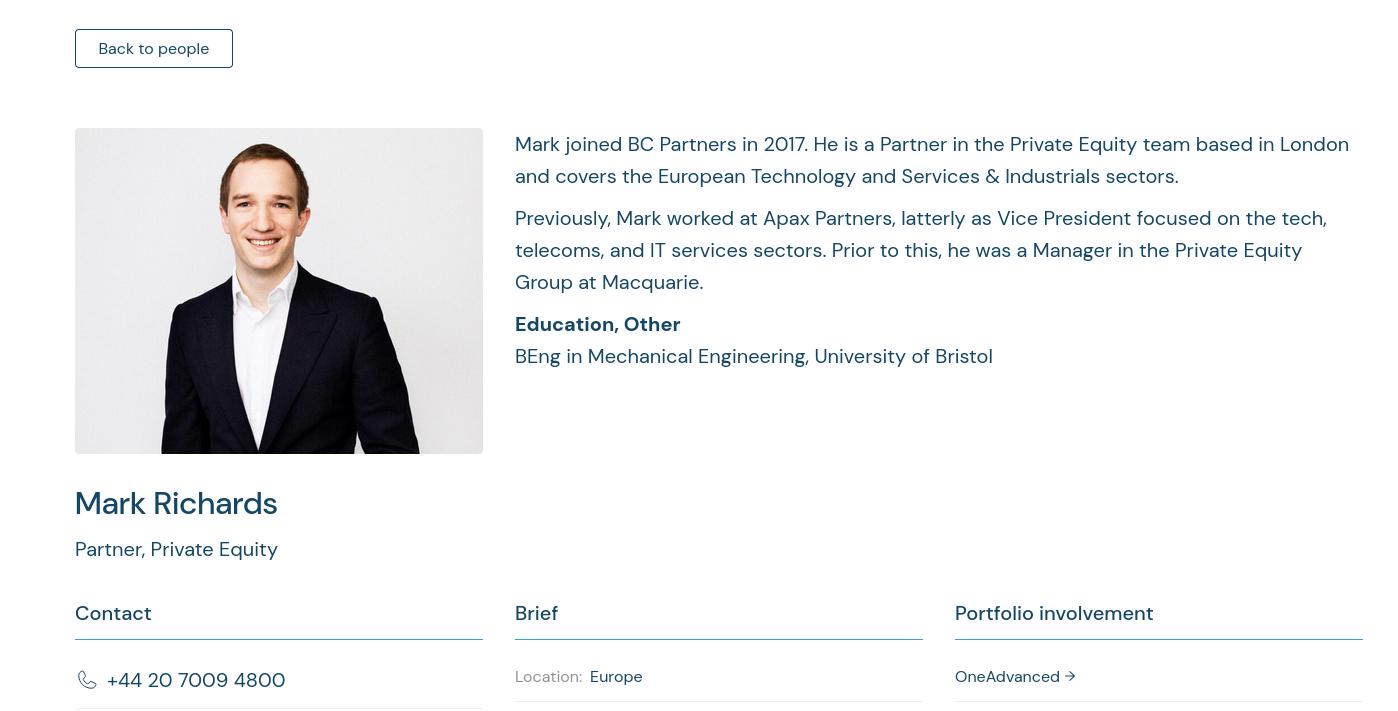Click the Mark Richards name heading
This screenshot has width=1398, height=711.
[176, 504]
